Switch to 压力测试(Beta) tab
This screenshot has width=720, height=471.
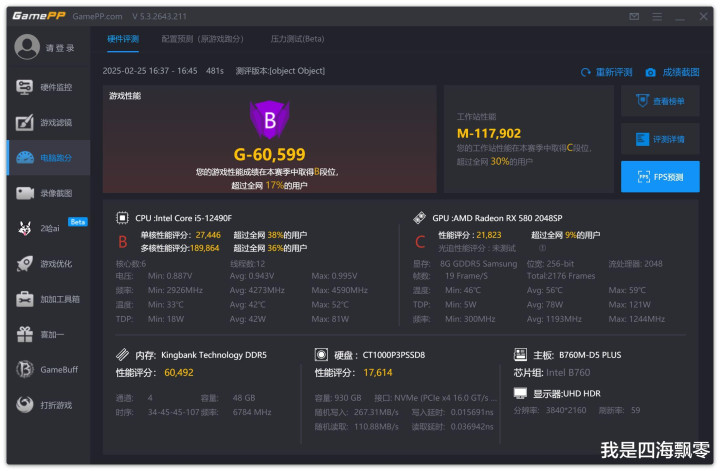point(297,39)
